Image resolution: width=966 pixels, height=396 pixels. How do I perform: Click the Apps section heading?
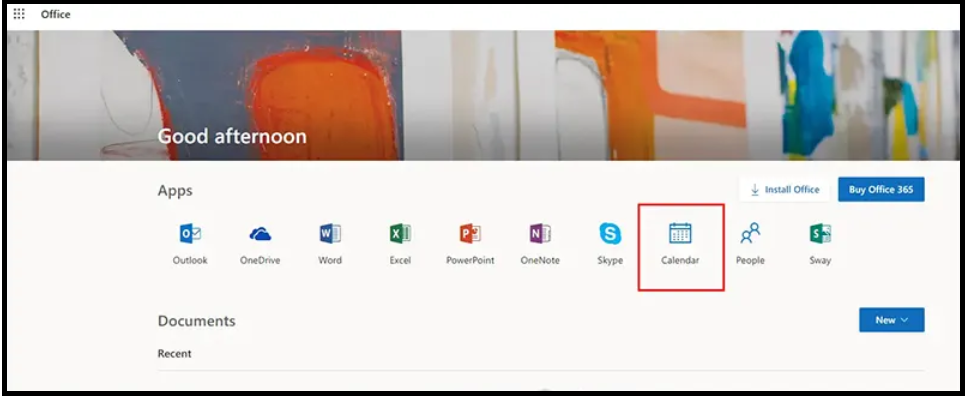coord(175,191)
